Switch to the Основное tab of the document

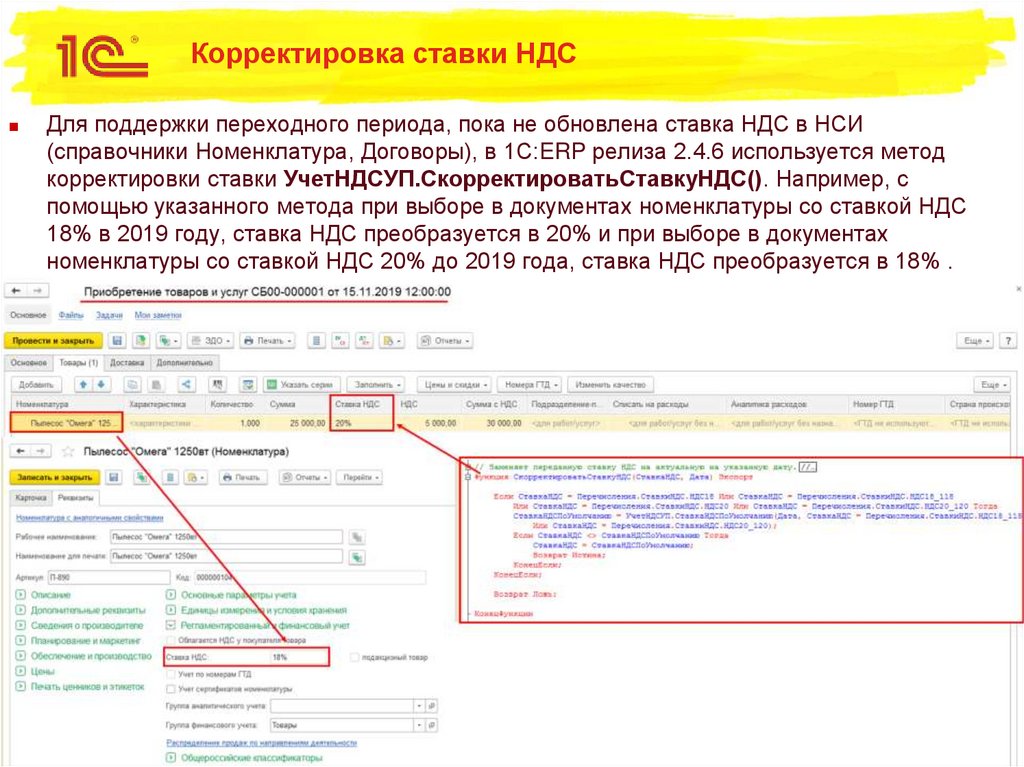29,362
